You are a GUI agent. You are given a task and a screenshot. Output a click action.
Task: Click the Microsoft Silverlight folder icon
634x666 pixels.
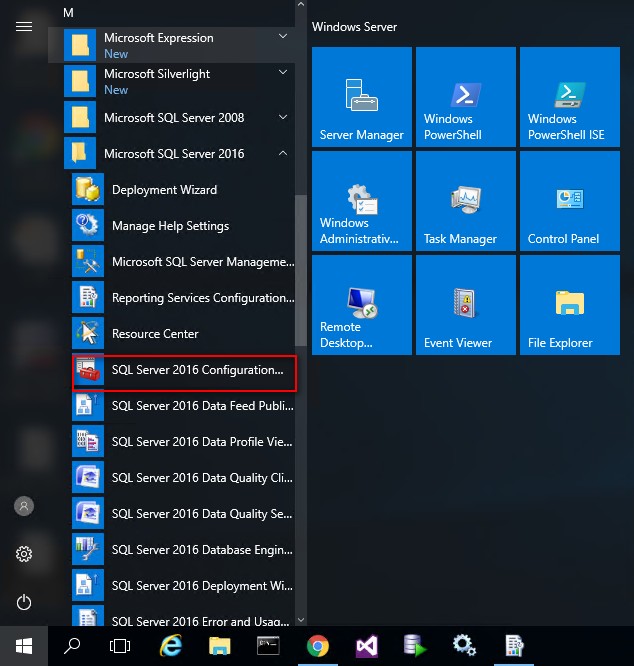(x=80, y=81)
